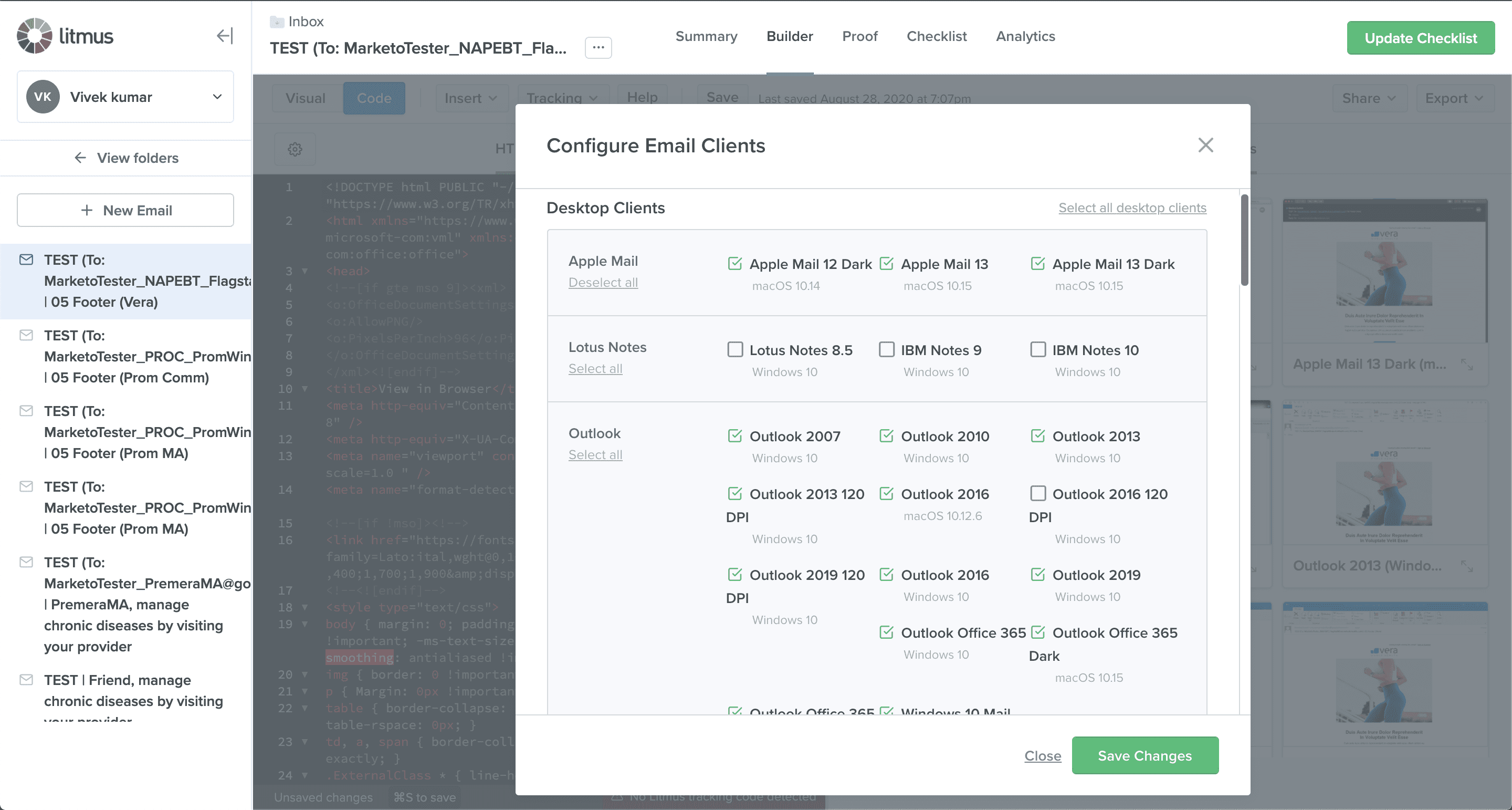
Task: Click the back arrow beside View folders
Action: click(80, 158)
